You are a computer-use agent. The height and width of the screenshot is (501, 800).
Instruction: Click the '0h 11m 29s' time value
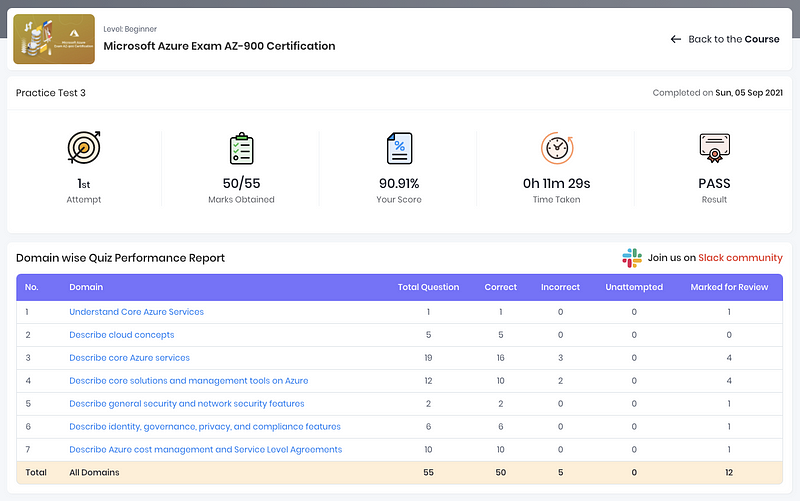[557, 183]
